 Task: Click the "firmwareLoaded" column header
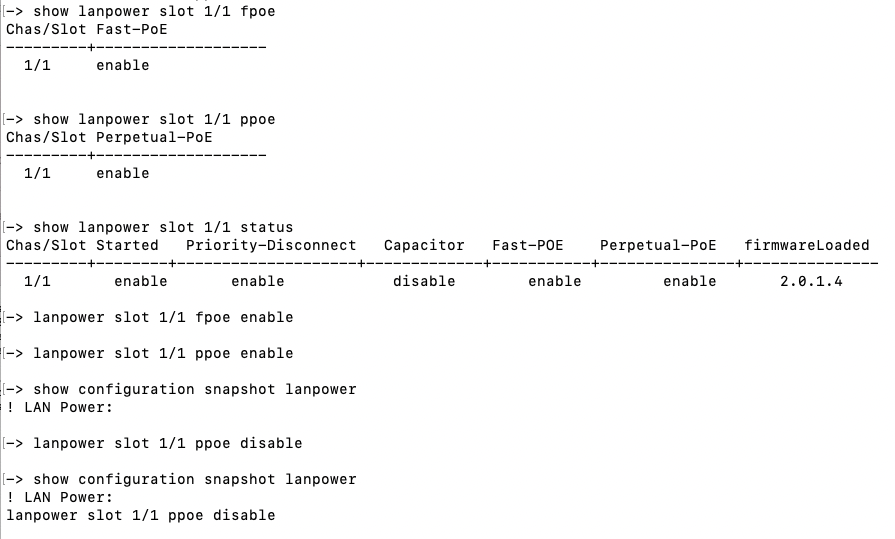807,245
